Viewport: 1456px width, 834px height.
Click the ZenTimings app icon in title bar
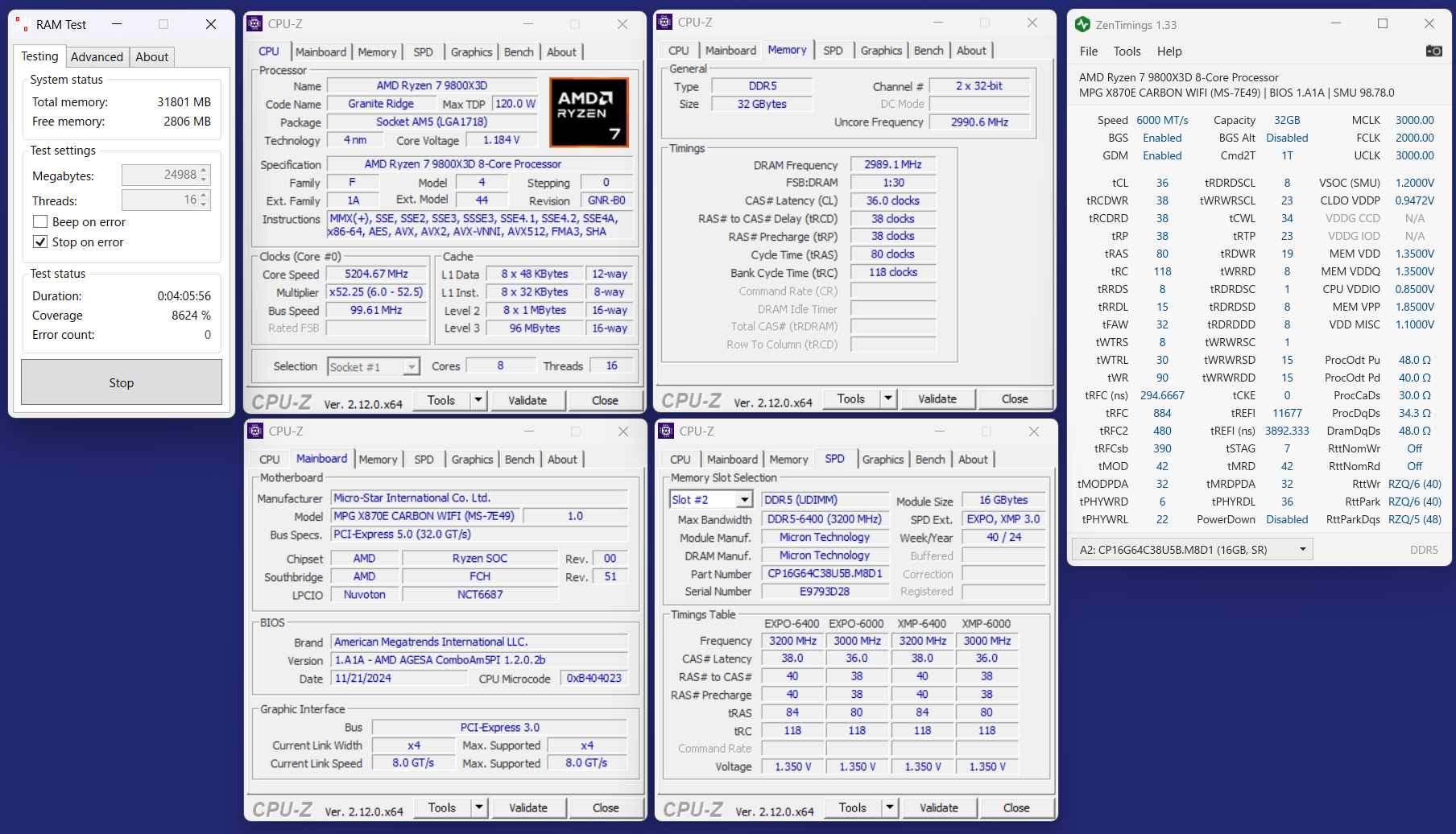(x=1082, y=24)
